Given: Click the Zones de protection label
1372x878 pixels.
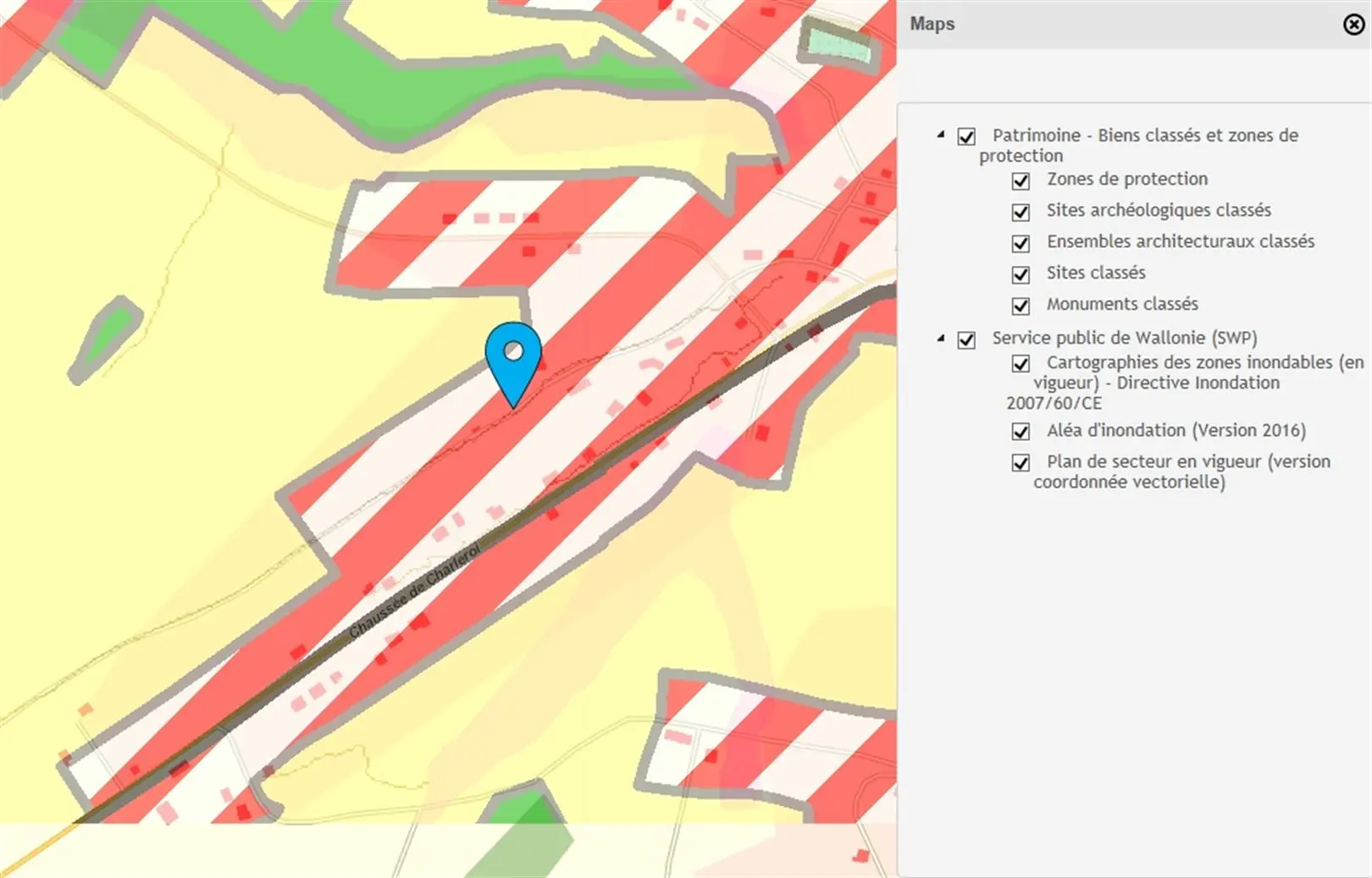Looking at the screenshot, I should click(1126, 179).
